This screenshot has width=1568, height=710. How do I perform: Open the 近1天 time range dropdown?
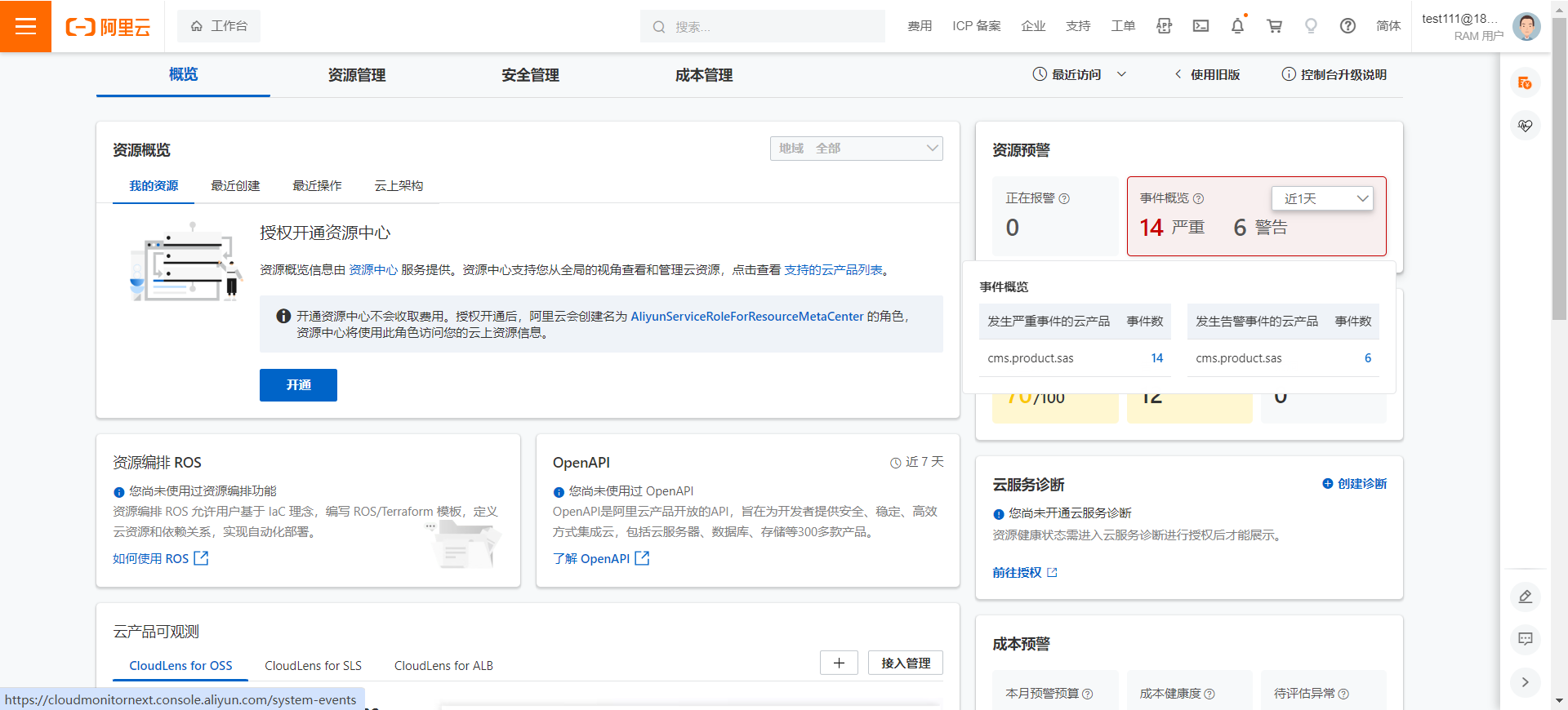point(1322,198)
